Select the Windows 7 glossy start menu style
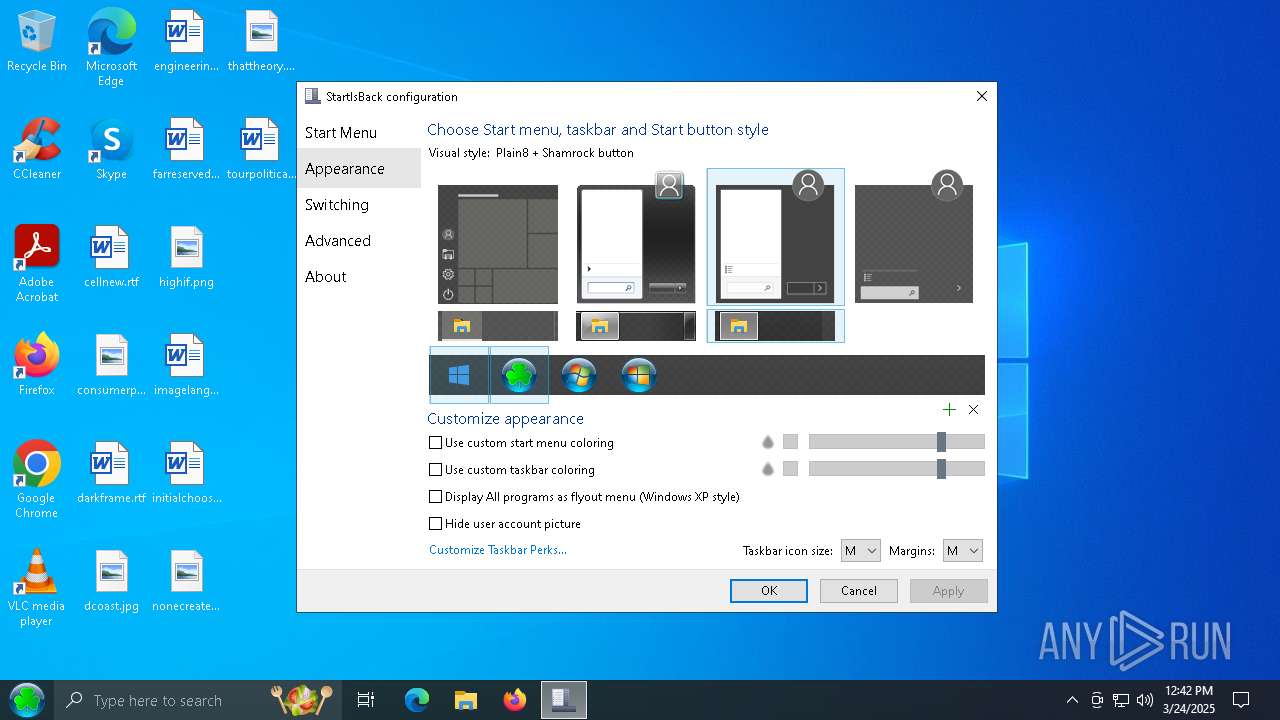The height and width of the screenshot is (720, 1280). 636,238
